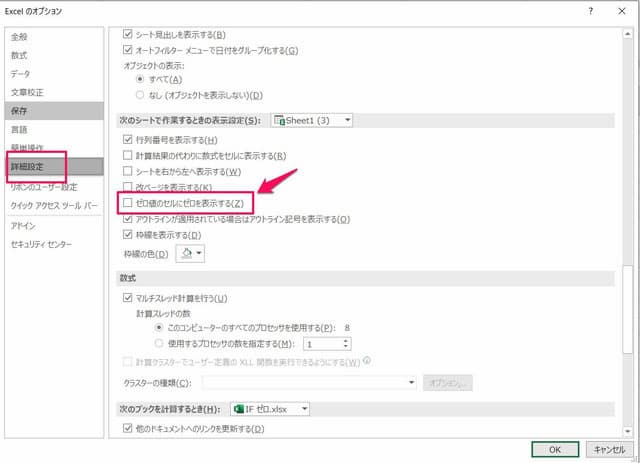Click the processor count input field
This screenshot has height=463, width=640.
322,344
